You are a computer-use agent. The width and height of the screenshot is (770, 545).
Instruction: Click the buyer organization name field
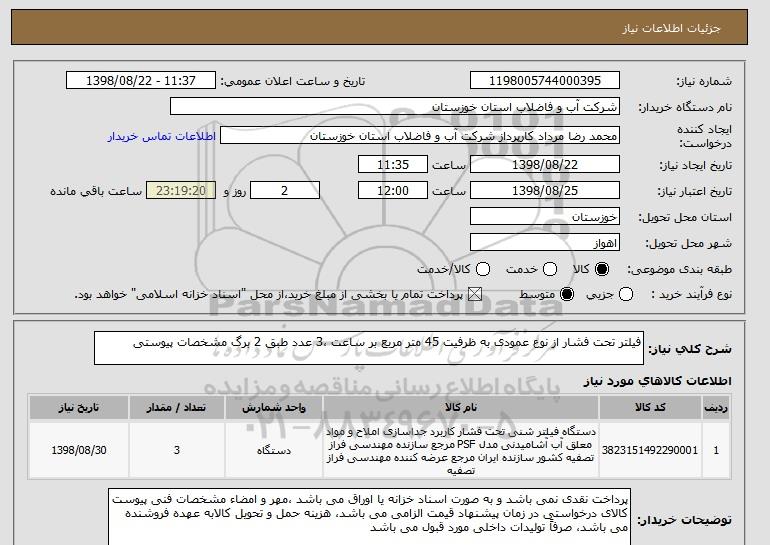pyautogui.click(x=395, y=106)
